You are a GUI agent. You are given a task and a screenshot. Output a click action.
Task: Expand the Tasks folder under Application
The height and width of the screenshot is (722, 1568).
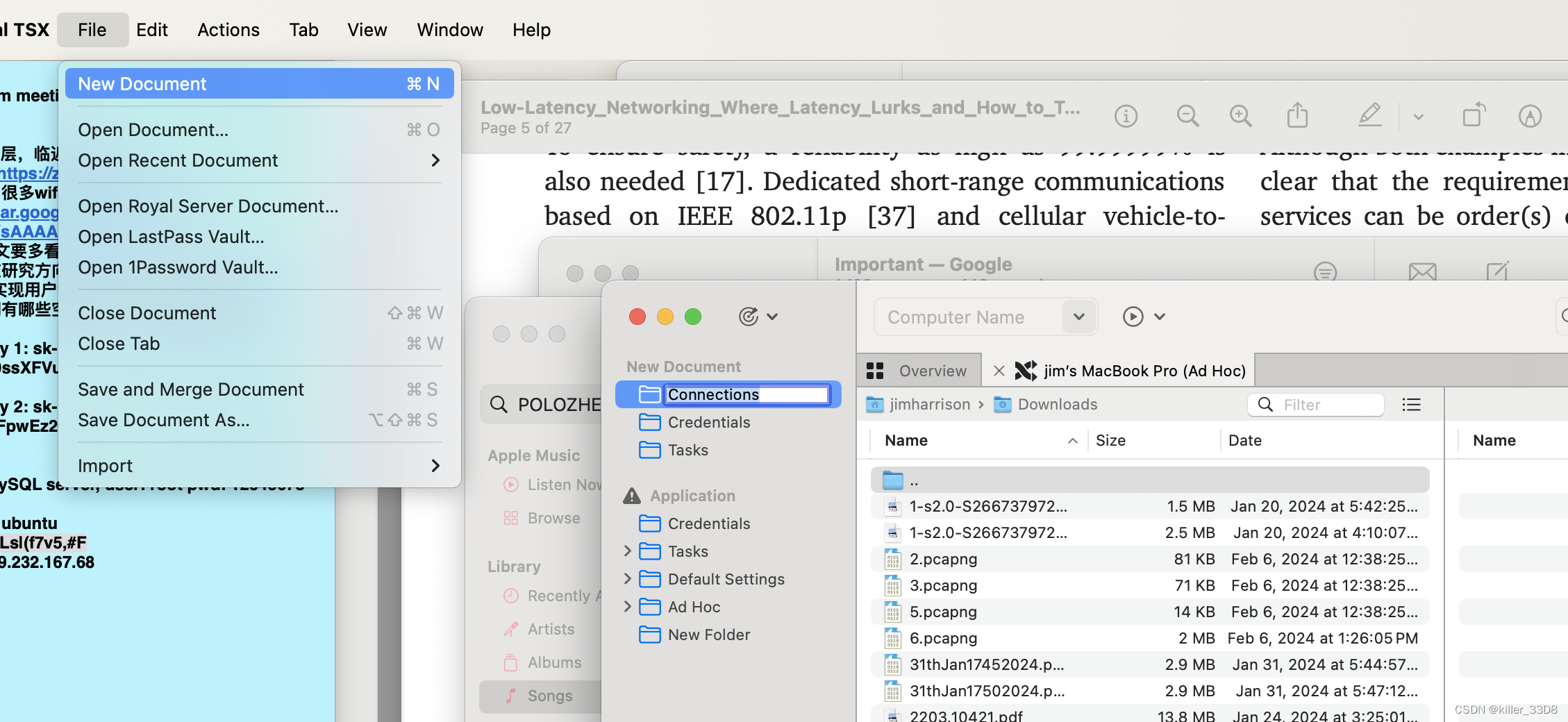point(627,551)
